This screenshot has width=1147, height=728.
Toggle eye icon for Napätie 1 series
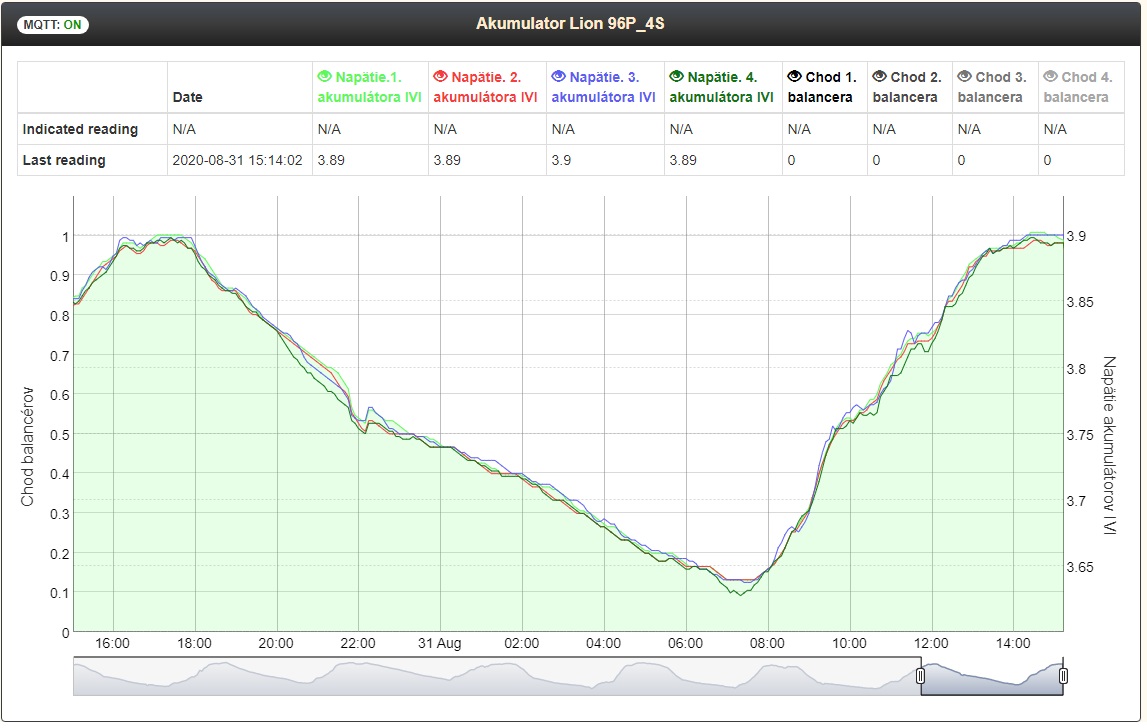pyautogui.click(x=324, y=77)
